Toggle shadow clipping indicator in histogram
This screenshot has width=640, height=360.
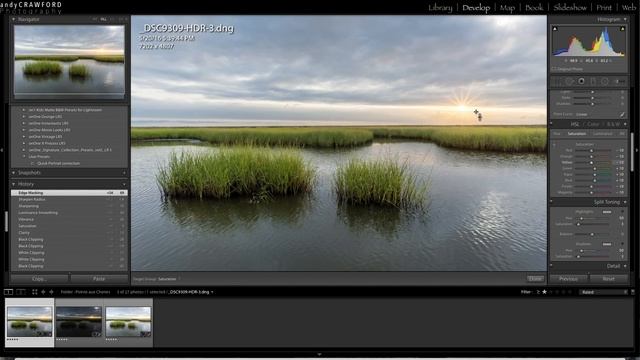[x=555, y=29]
